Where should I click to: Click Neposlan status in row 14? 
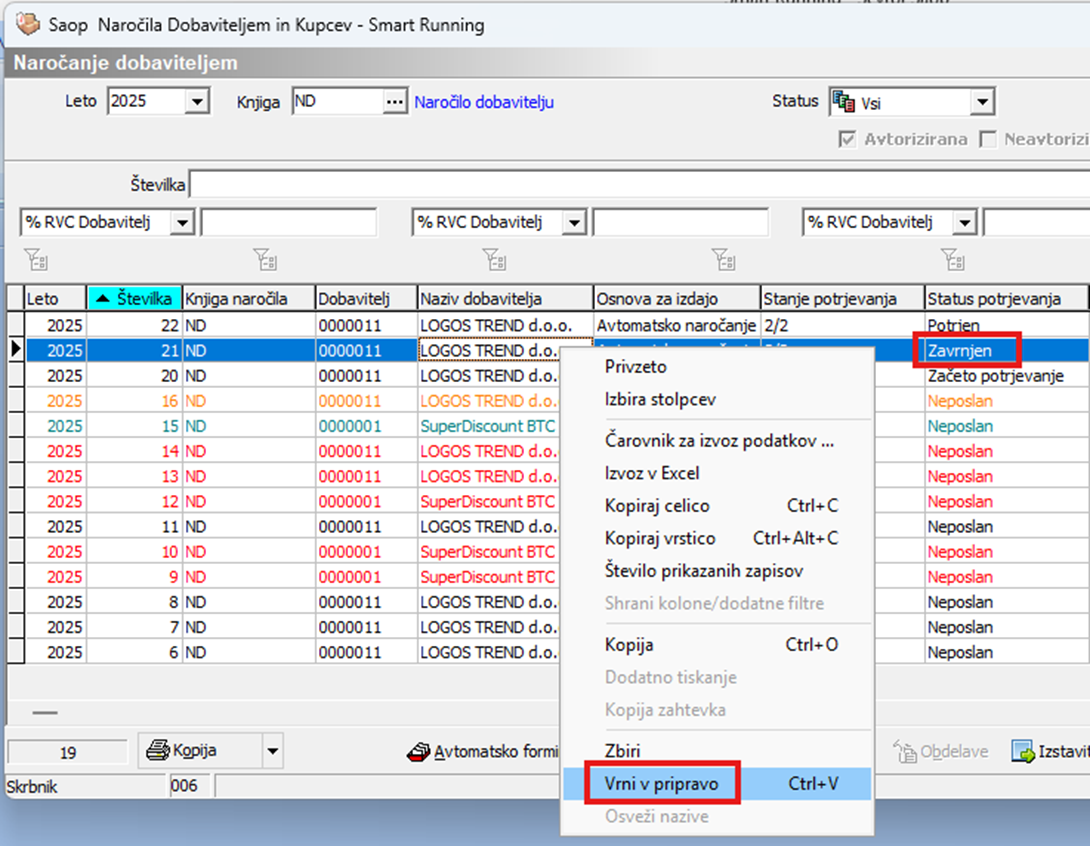click(959, 452)
